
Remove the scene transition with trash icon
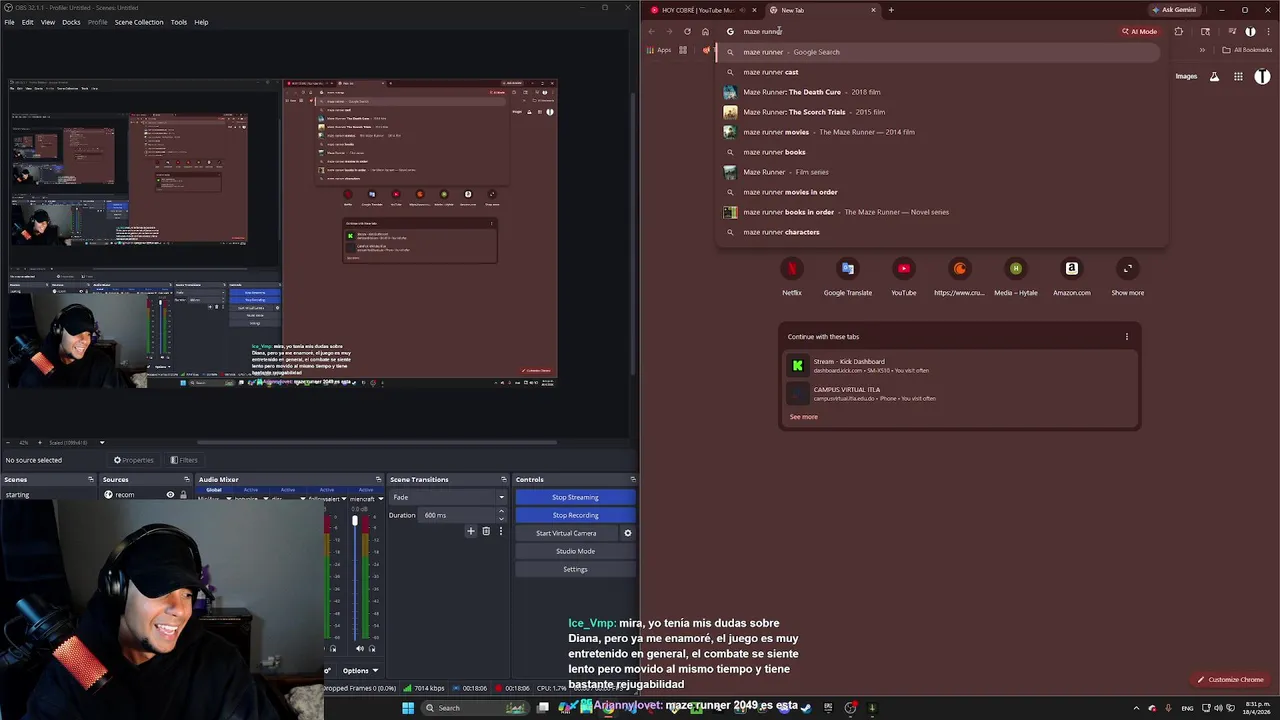(486, 531)
